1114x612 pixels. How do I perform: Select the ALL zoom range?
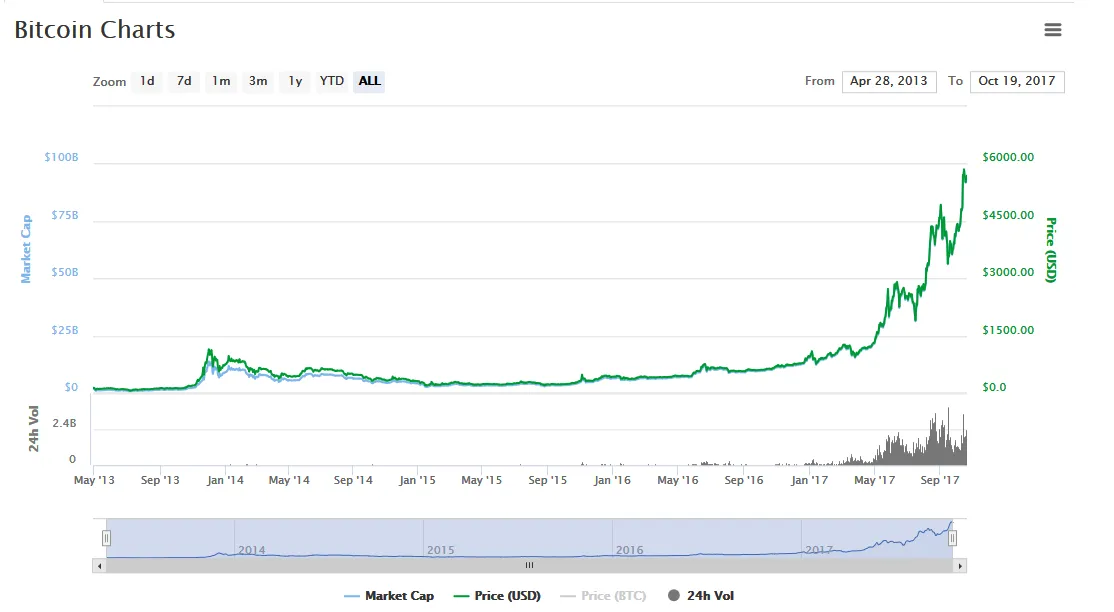[x=369, y=81]
